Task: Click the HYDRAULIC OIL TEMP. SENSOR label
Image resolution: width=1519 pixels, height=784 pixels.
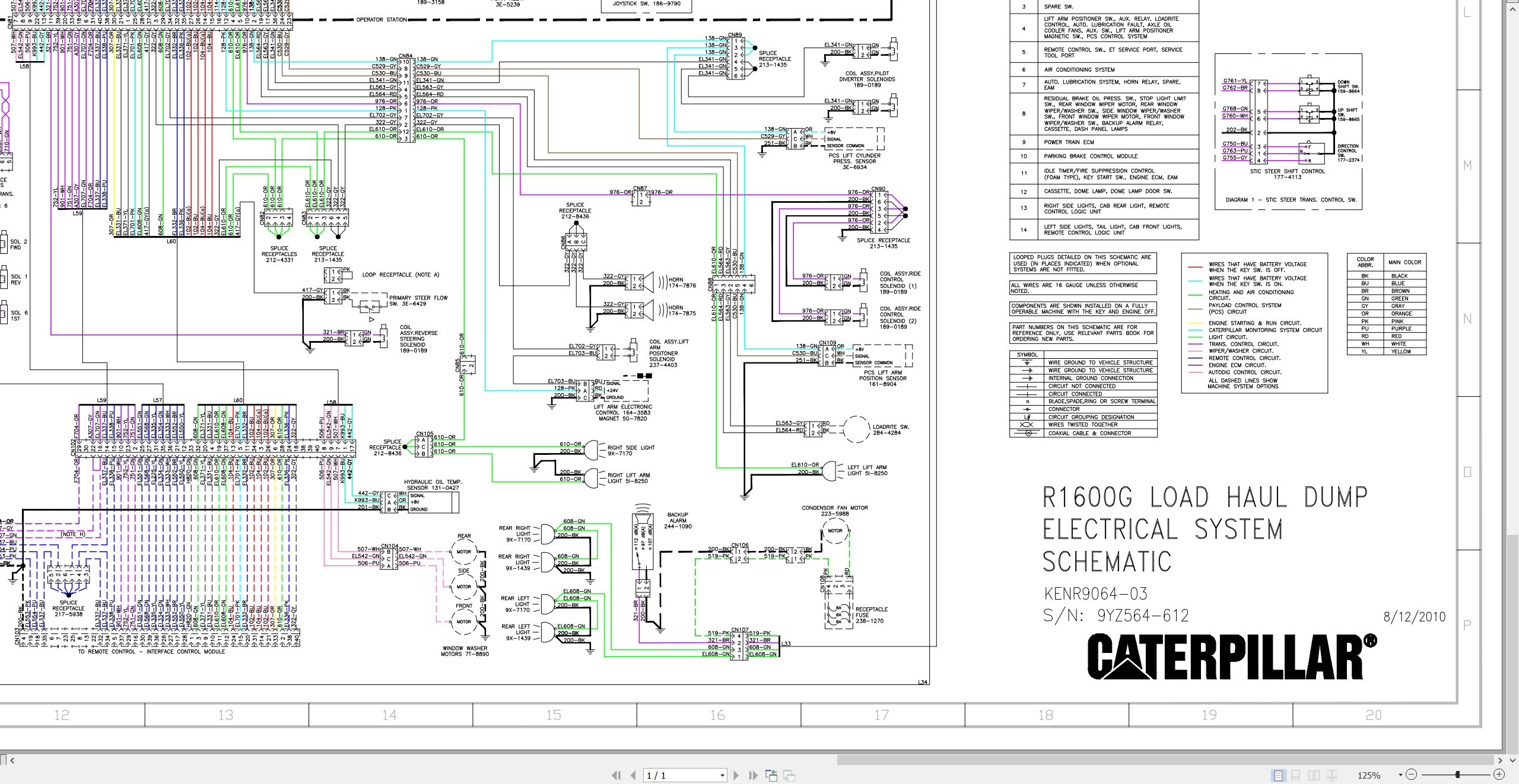Action: coord(433,485)
